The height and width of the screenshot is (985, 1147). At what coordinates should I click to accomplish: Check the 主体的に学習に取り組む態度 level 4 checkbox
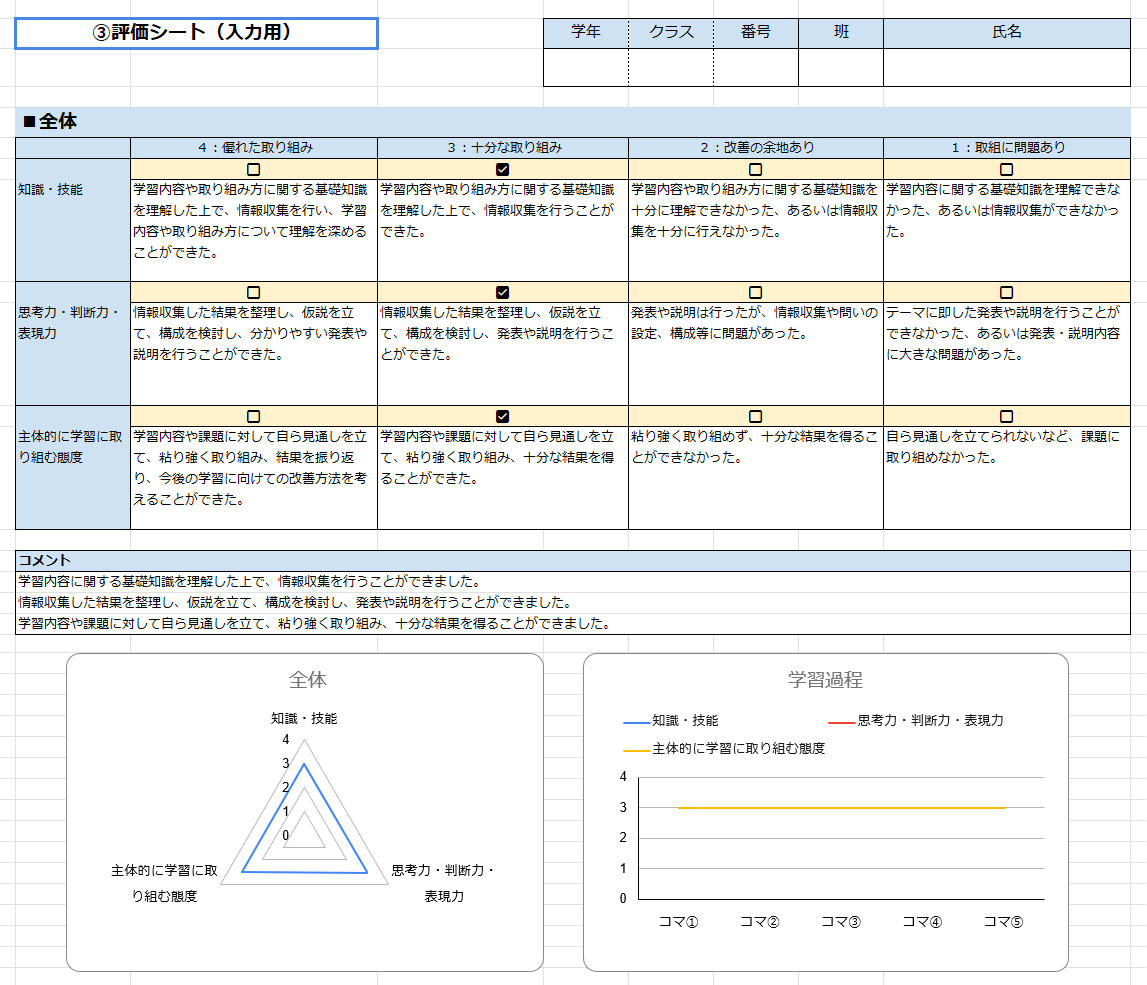coord(254,416)
